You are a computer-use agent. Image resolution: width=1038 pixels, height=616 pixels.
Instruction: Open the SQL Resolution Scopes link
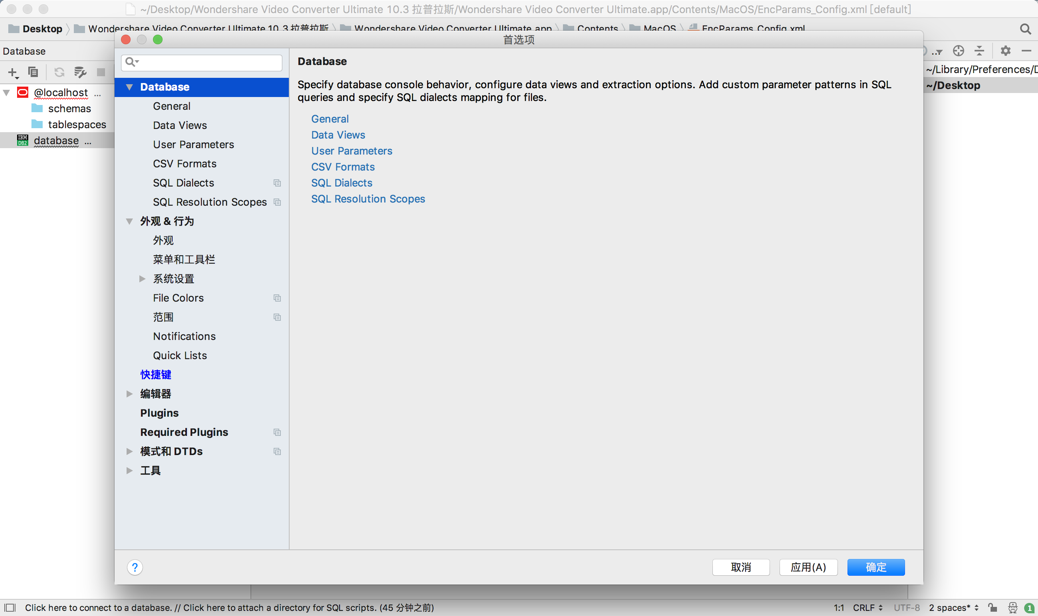(368, 198)
